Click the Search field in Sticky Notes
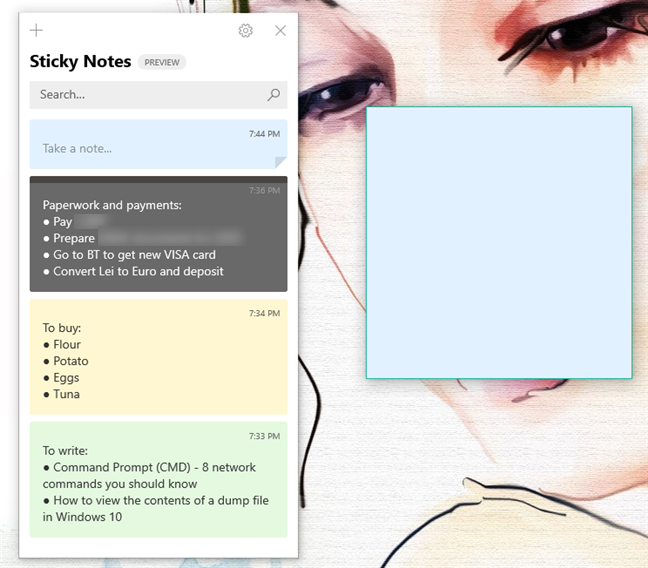 point(158,95)
